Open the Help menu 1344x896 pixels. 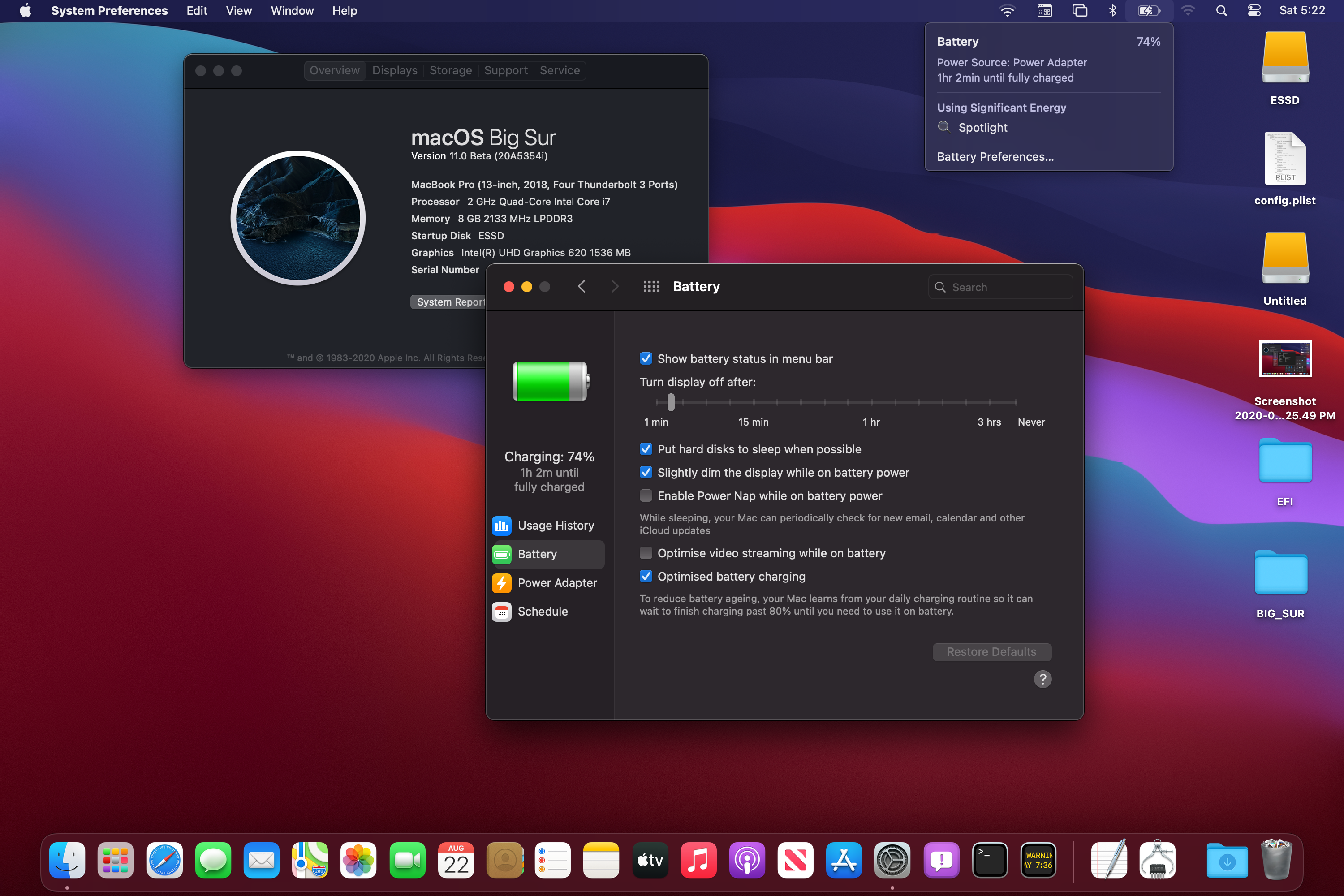pyautogui.click(x=345, y=11)
